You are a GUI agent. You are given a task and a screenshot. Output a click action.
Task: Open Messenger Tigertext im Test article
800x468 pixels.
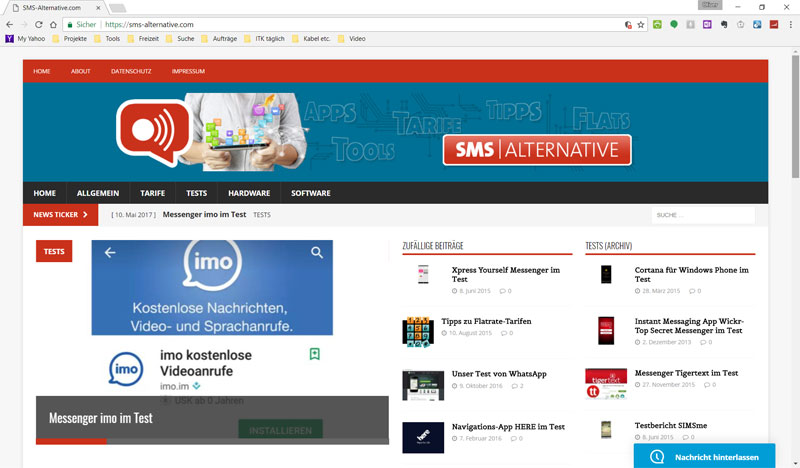tap(686, 373)
